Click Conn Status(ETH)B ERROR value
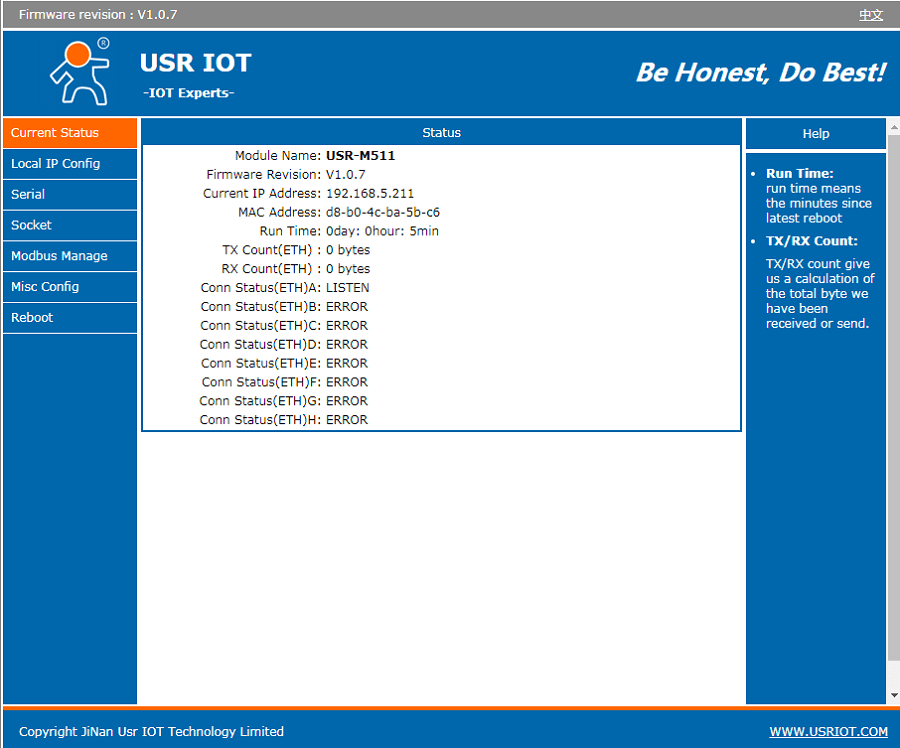The image size is (900, 748). (x=347, y=307)
